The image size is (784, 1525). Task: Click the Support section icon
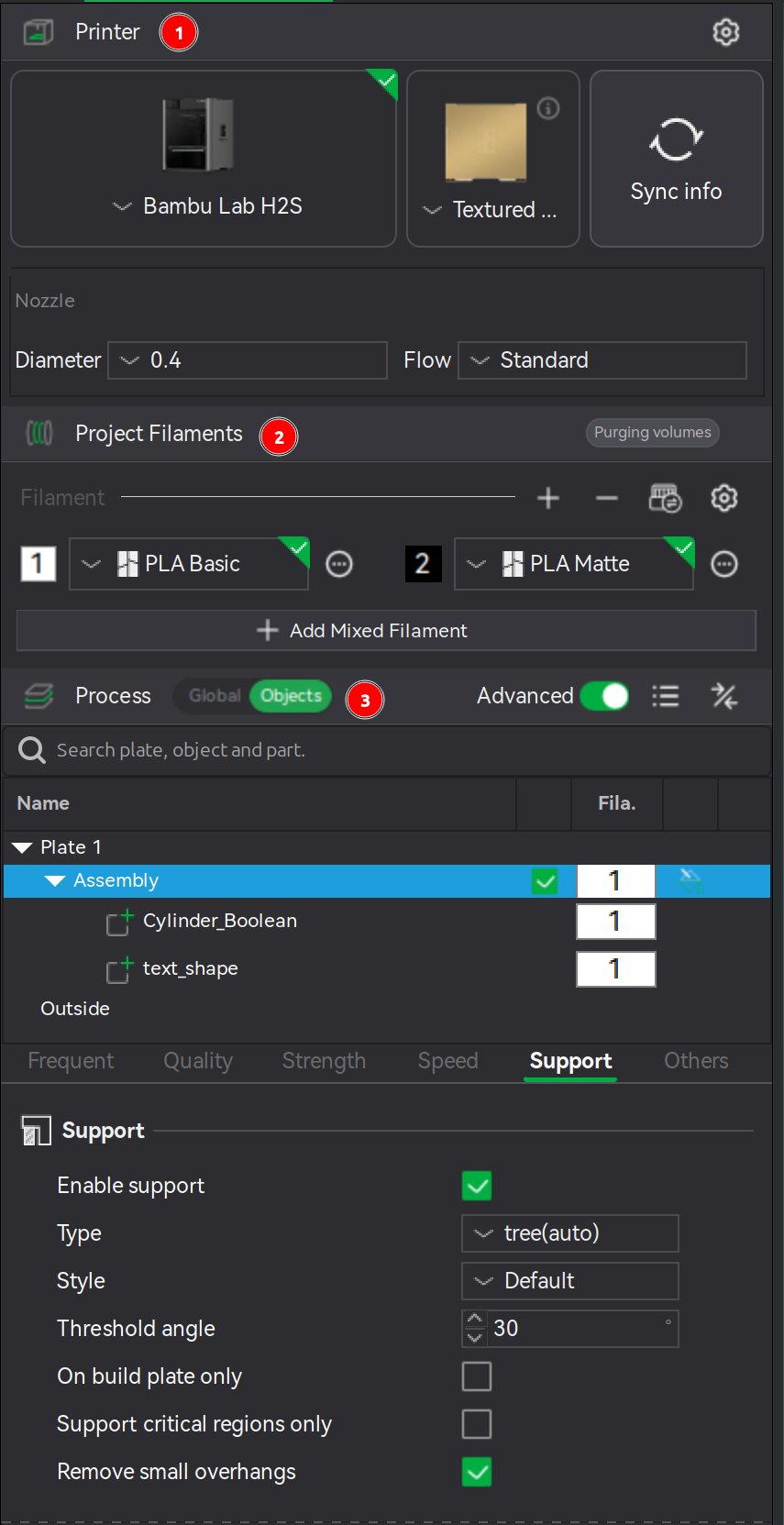[36, 1131]
